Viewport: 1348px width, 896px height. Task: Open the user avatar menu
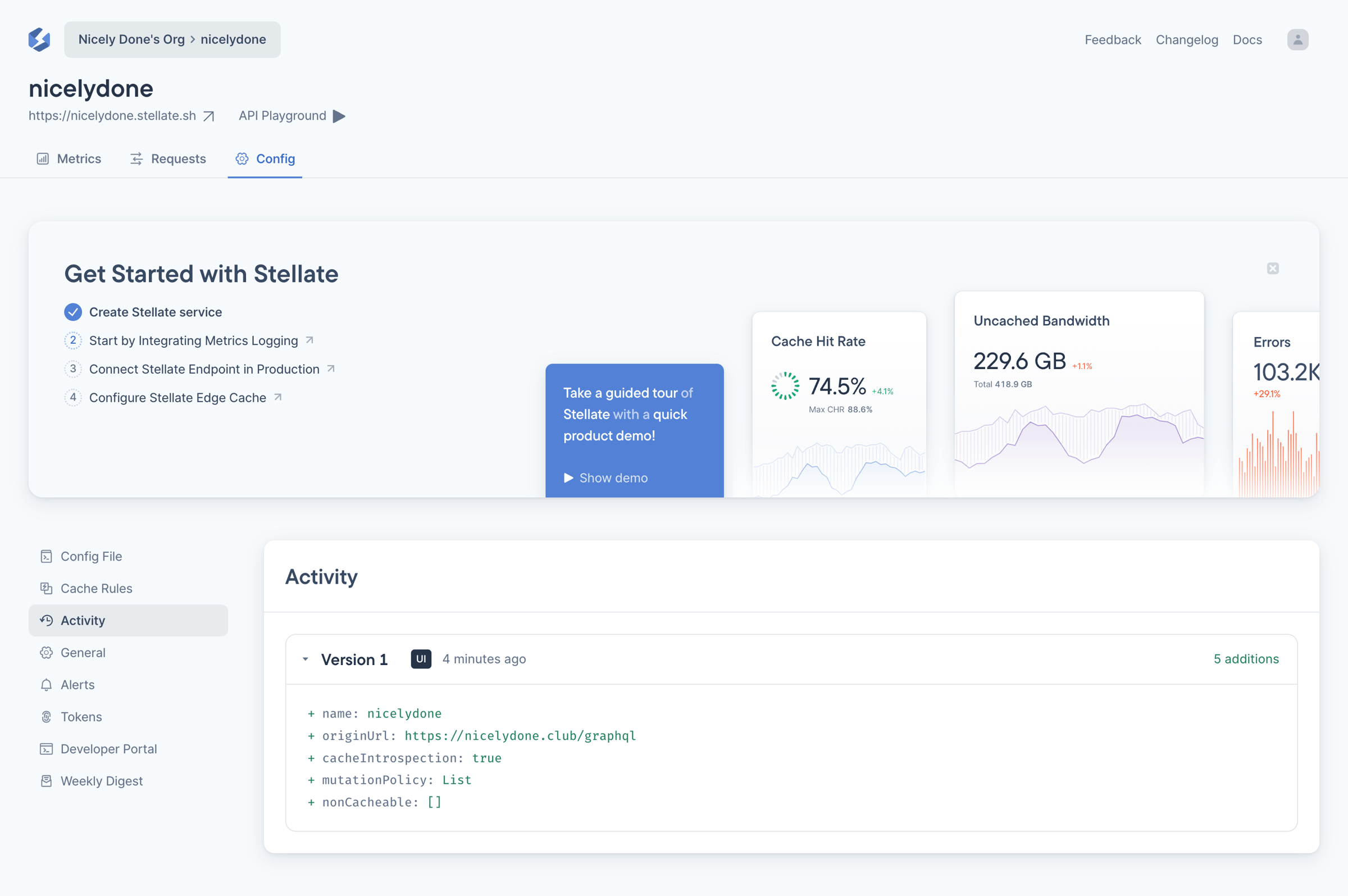[1298, 39]
